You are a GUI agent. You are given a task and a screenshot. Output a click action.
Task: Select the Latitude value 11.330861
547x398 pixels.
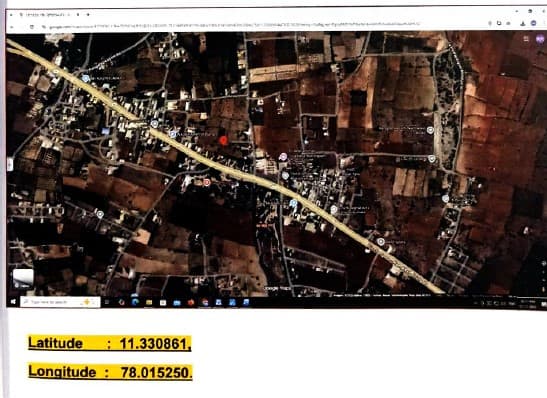point(155,344)
